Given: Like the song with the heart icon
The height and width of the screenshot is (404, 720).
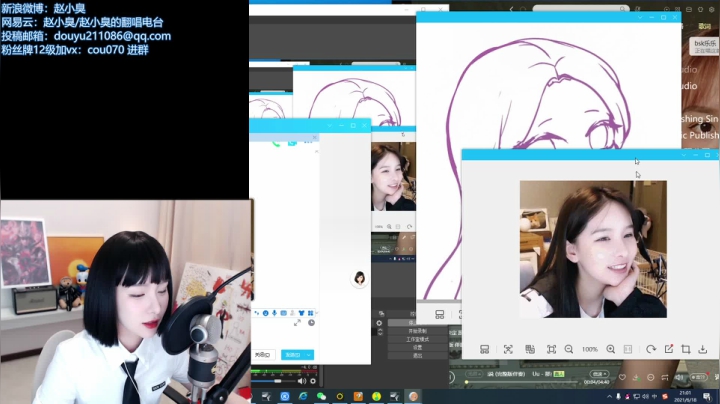Looking at the screenshot, I should coord(622,377).
